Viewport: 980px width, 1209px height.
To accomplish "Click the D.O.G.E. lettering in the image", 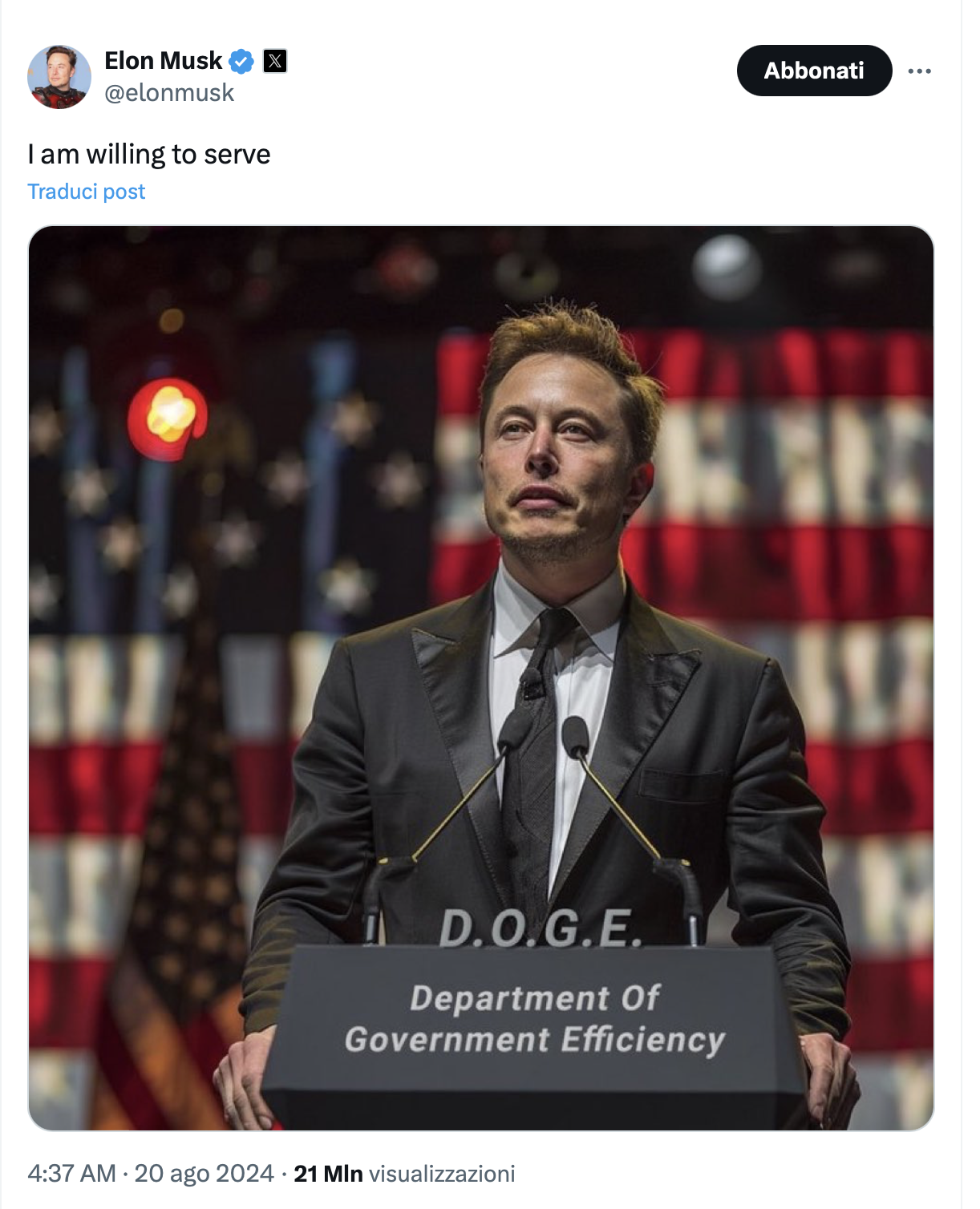I will pyautogui.click(x=541, y=928).
